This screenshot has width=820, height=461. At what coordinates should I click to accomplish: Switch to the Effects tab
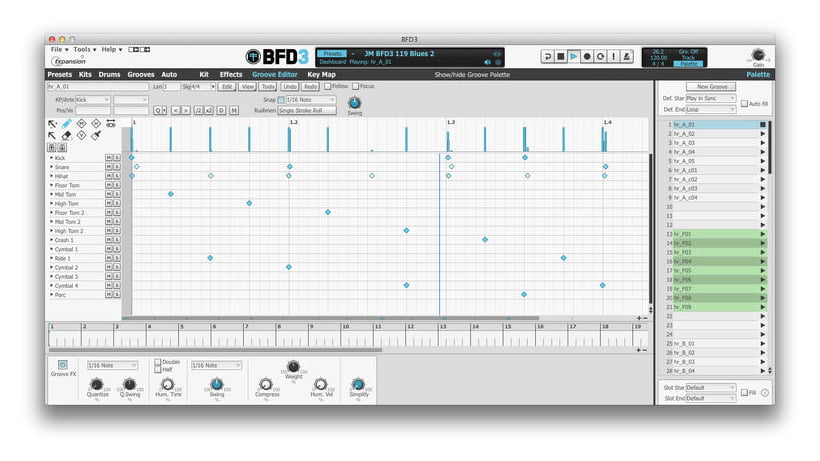point(231,75)
